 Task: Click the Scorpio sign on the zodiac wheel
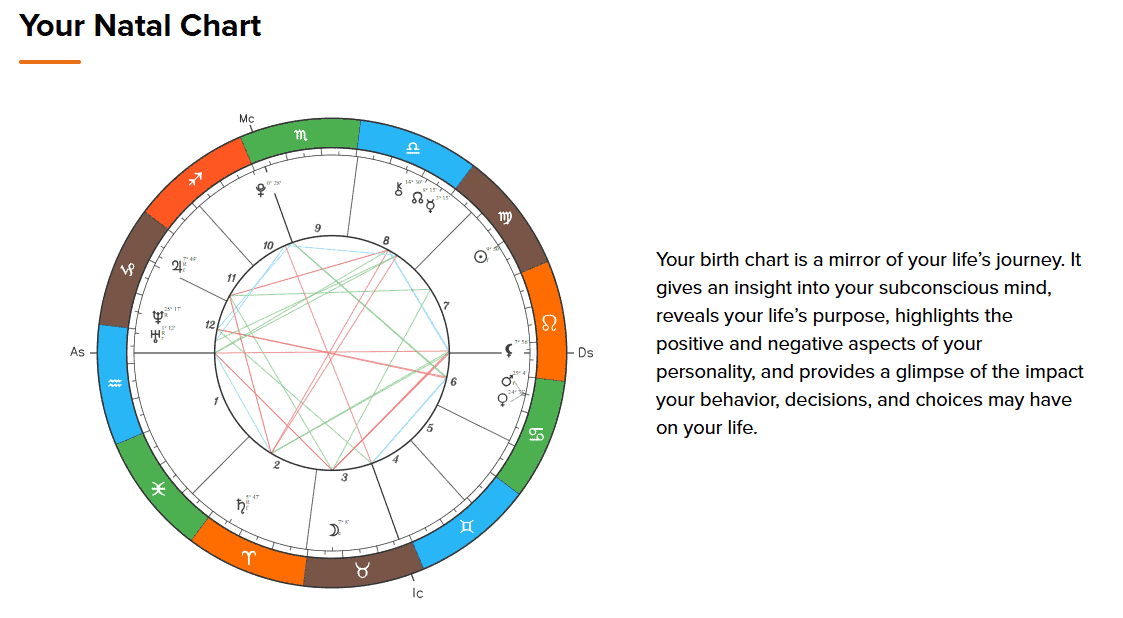(301, 135)
